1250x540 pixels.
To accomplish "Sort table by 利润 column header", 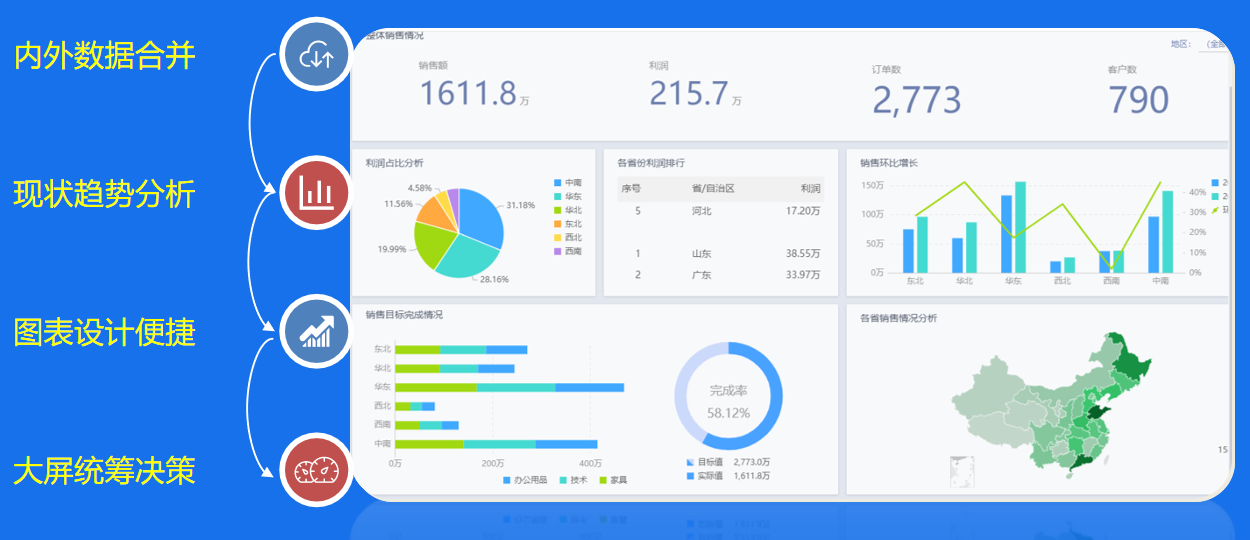I will click(x=810, y=188).
